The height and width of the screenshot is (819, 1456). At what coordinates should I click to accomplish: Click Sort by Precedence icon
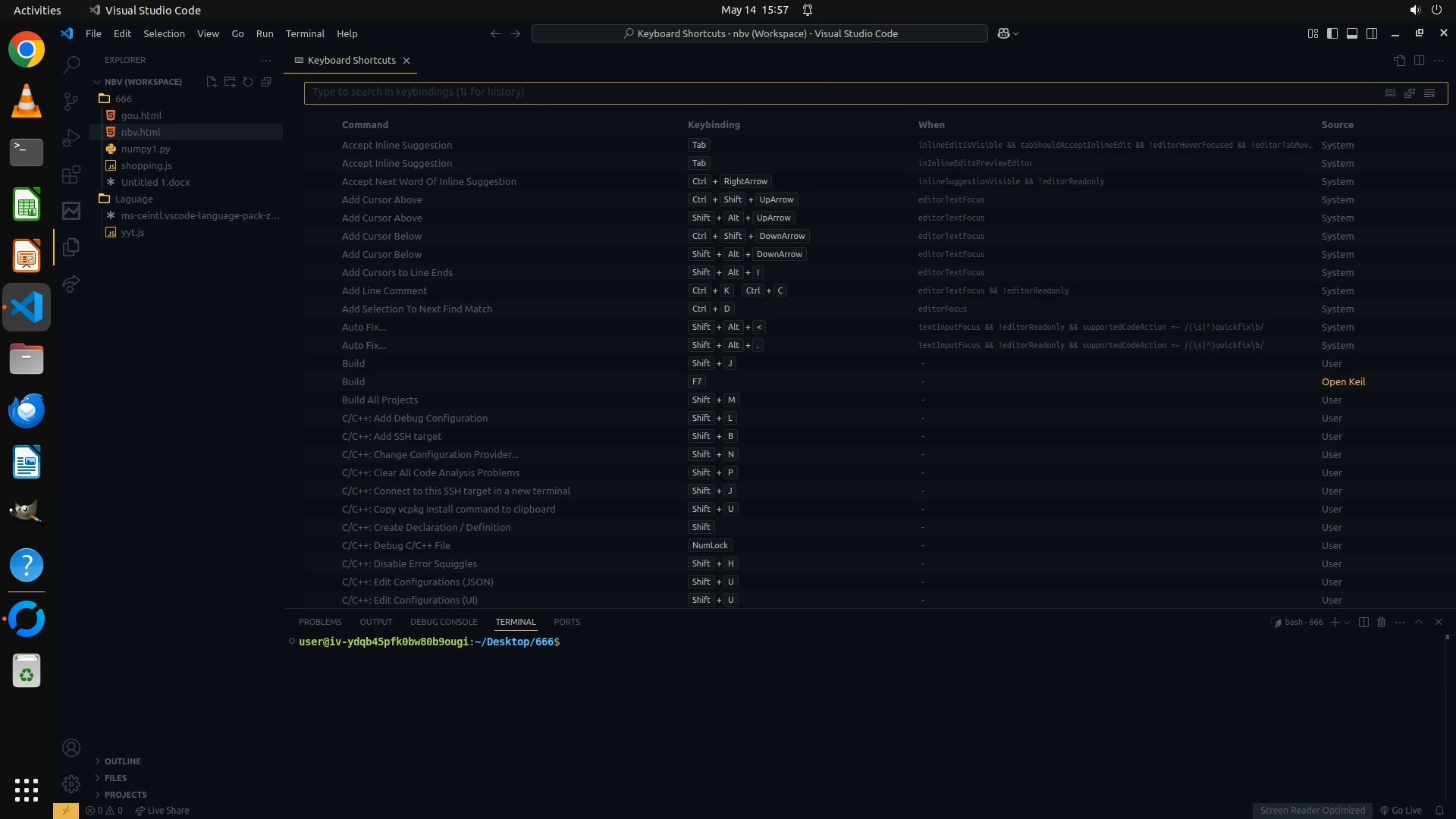point(1410,93)
